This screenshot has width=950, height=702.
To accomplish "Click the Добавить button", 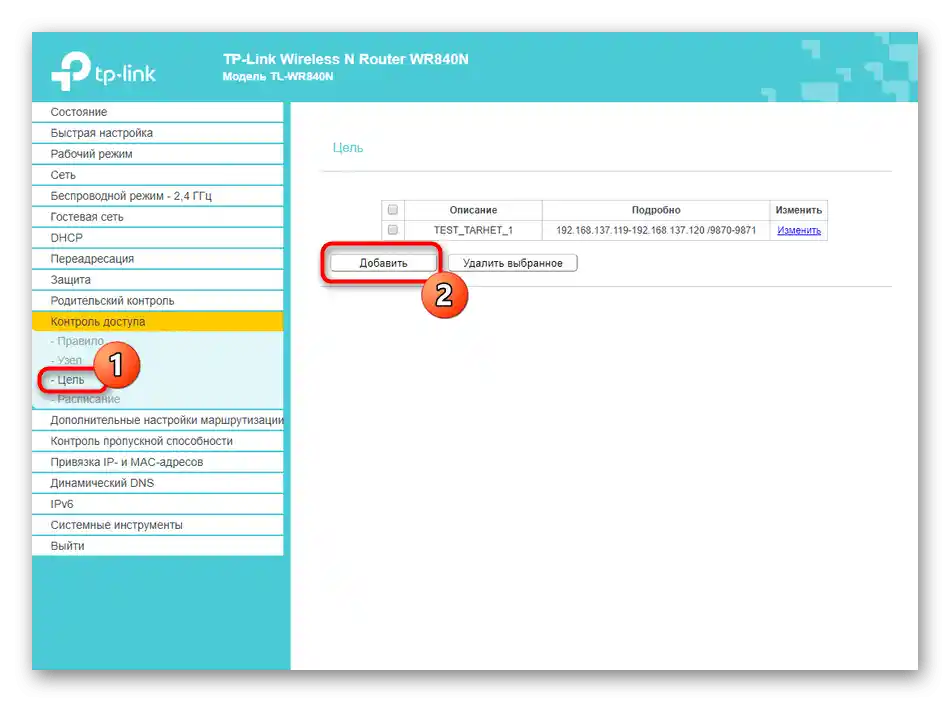I will [383, 263].
